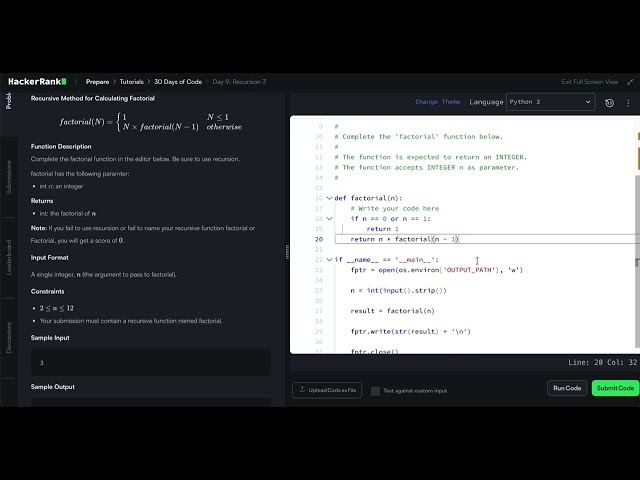
Task: Click the Upload Code as File button
Action: [327, 390]
